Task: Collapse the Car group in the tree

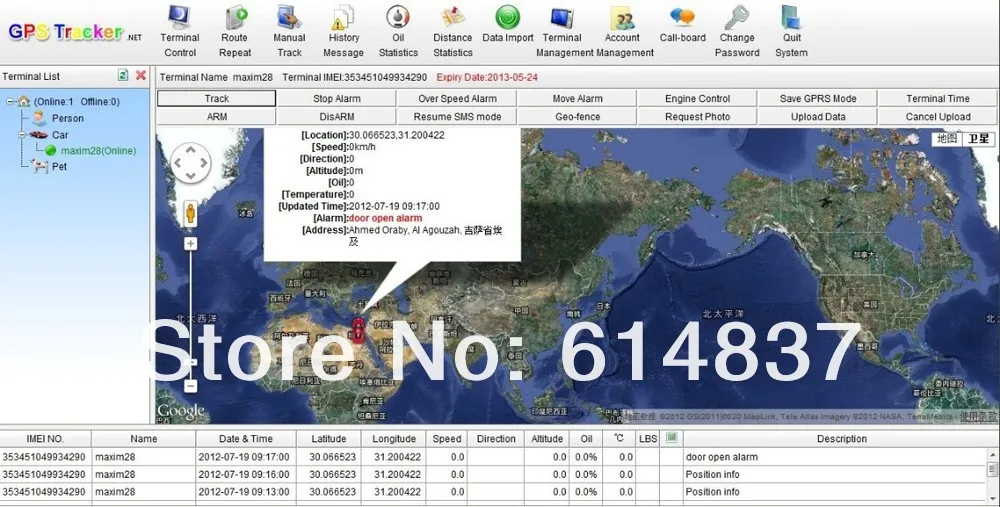Action: point(21,134)
